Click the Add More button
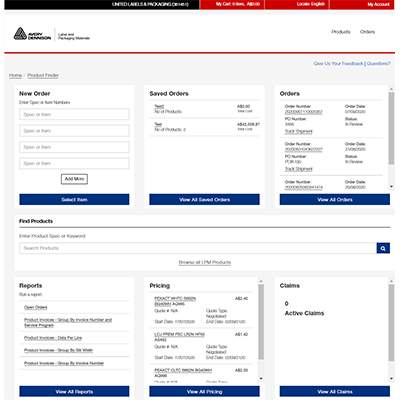Image resolution: width=400 pixels, height=400 pixels. [x=74, y=179]
